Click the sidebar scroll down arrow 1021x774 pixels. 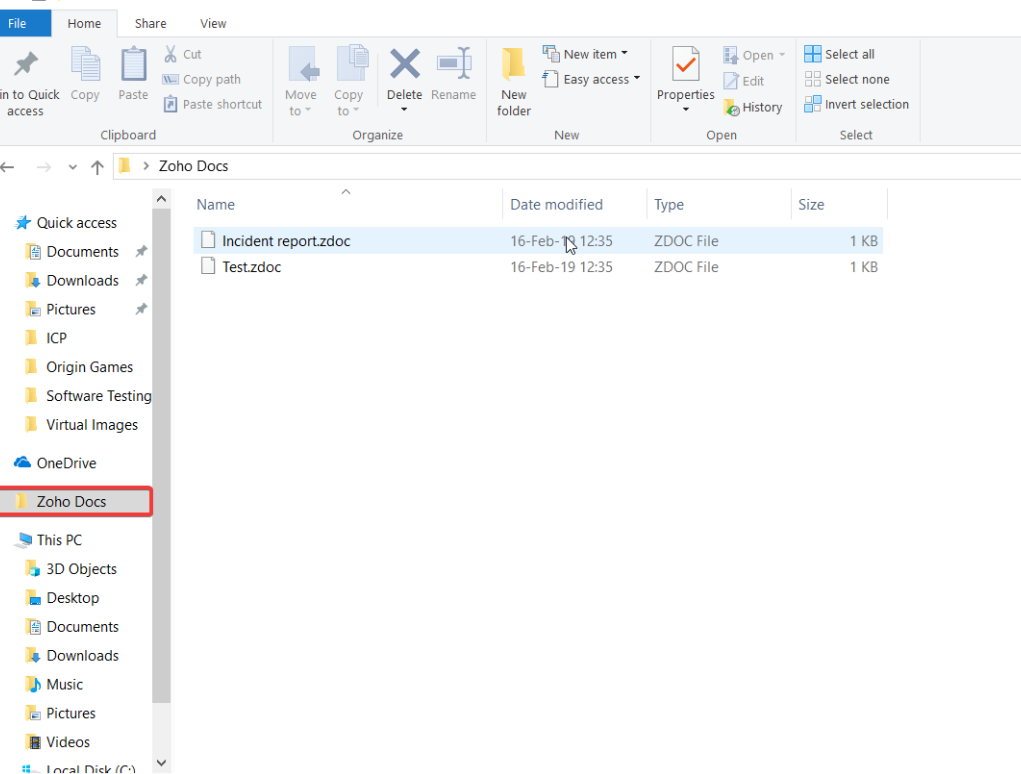(x=161, y=763)
